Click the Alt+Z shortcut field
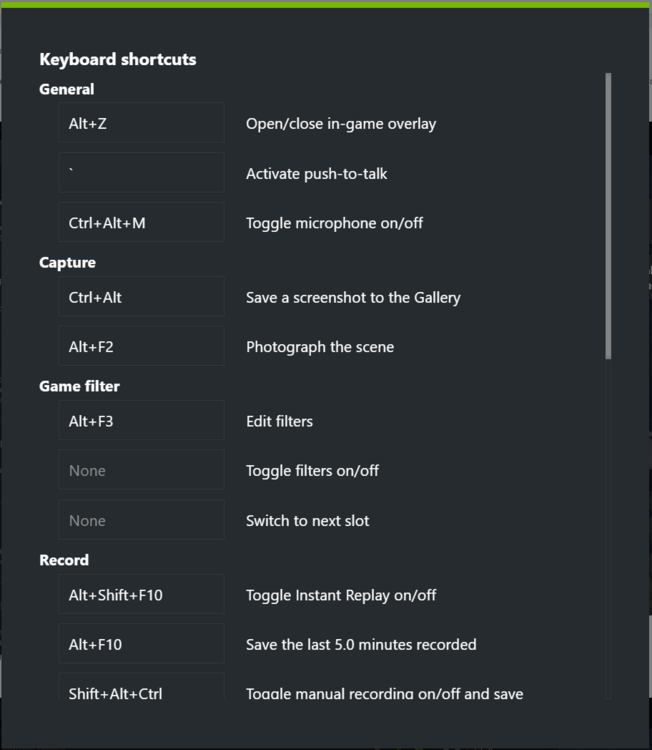The image size is (652, 750). [x=141, y=123]
